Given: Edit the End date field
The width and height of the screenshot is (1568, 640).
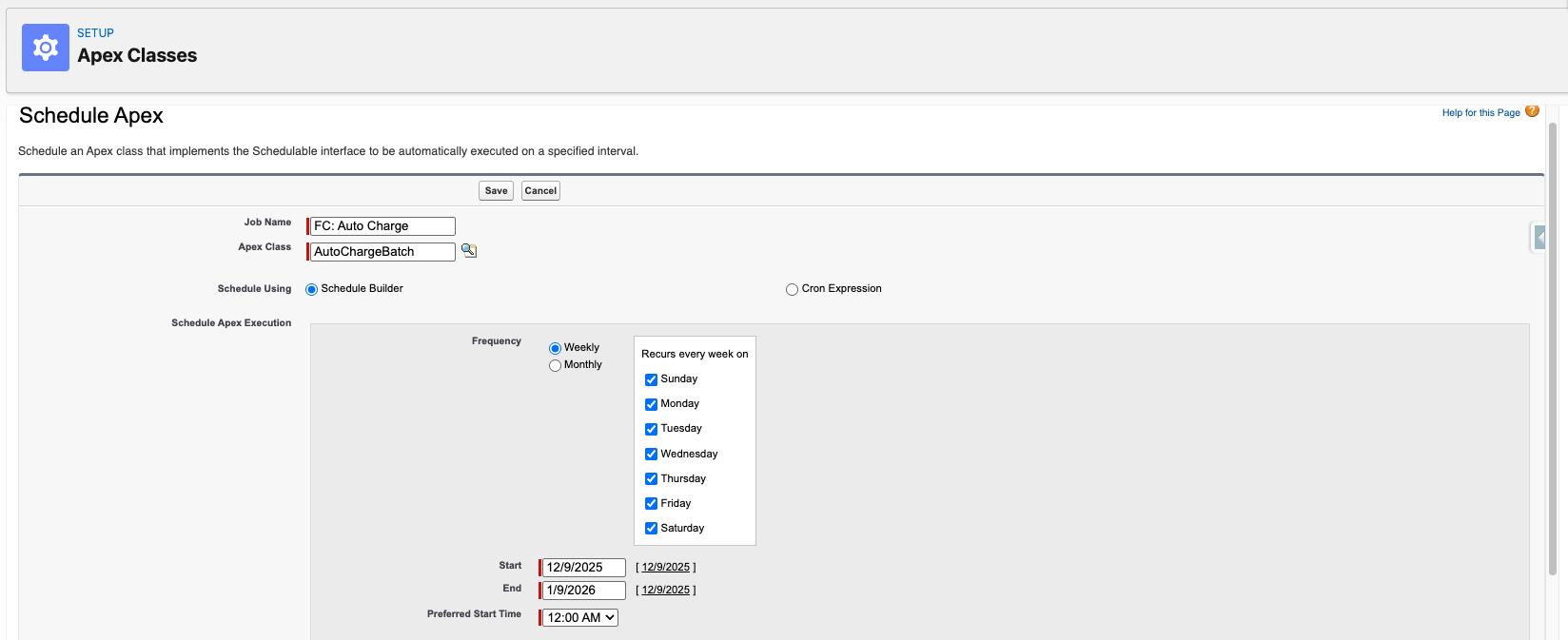Looking at the screenshot, I should point(583,591).
